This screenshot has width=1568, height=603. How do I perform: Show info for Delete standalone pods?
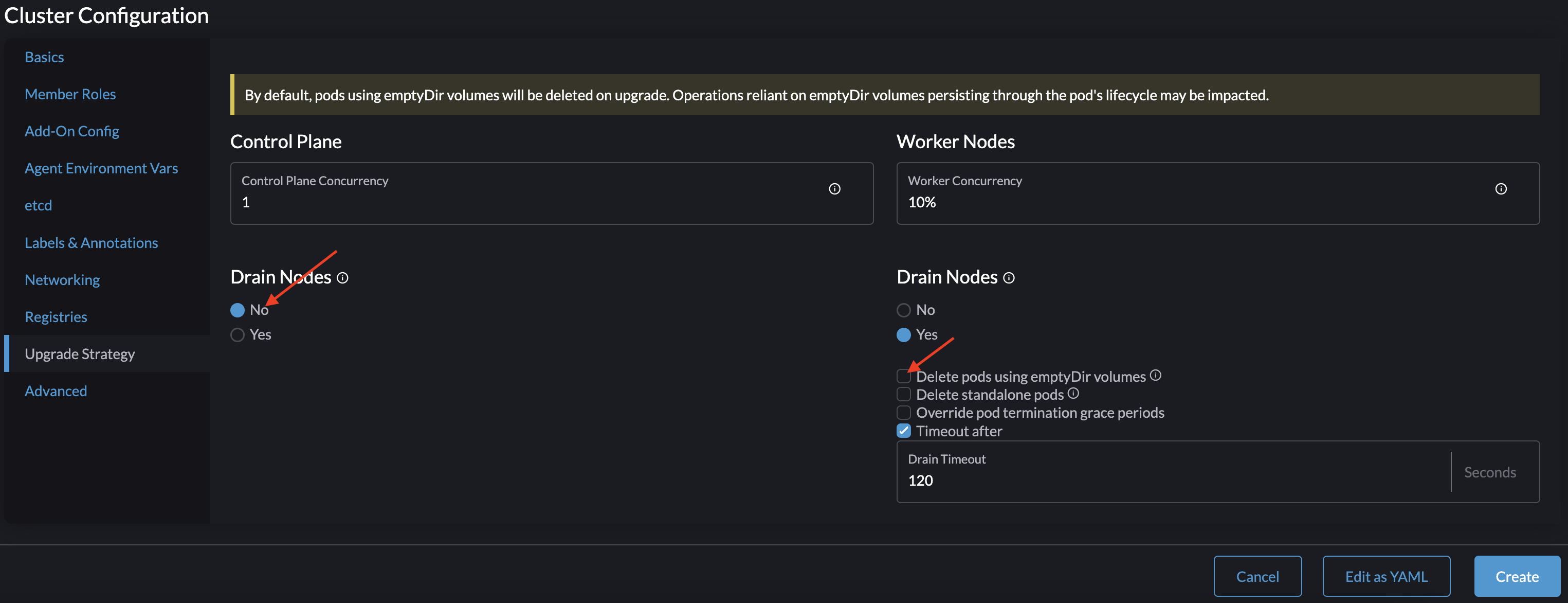1074,394
